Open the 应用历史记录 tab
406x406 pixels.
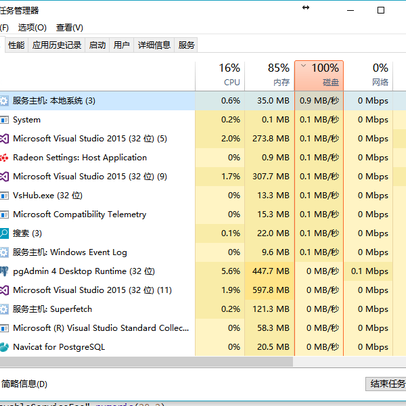tap(57, 45)
